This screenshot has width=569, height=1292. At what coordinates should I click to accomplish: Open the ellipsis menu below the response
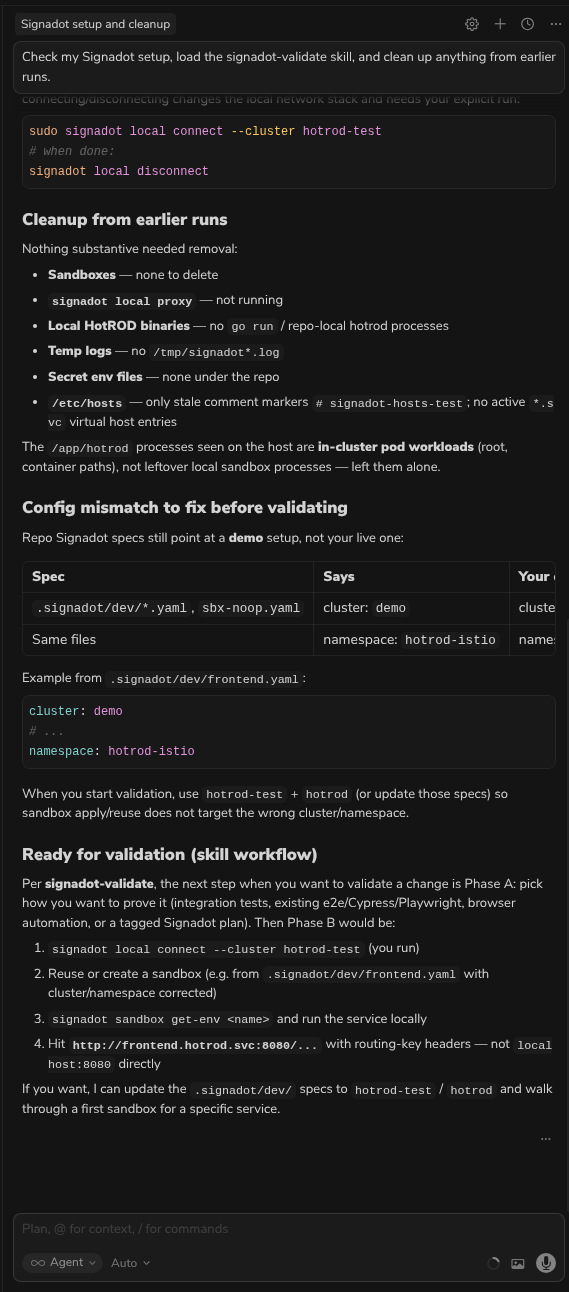coord(546,1139)
